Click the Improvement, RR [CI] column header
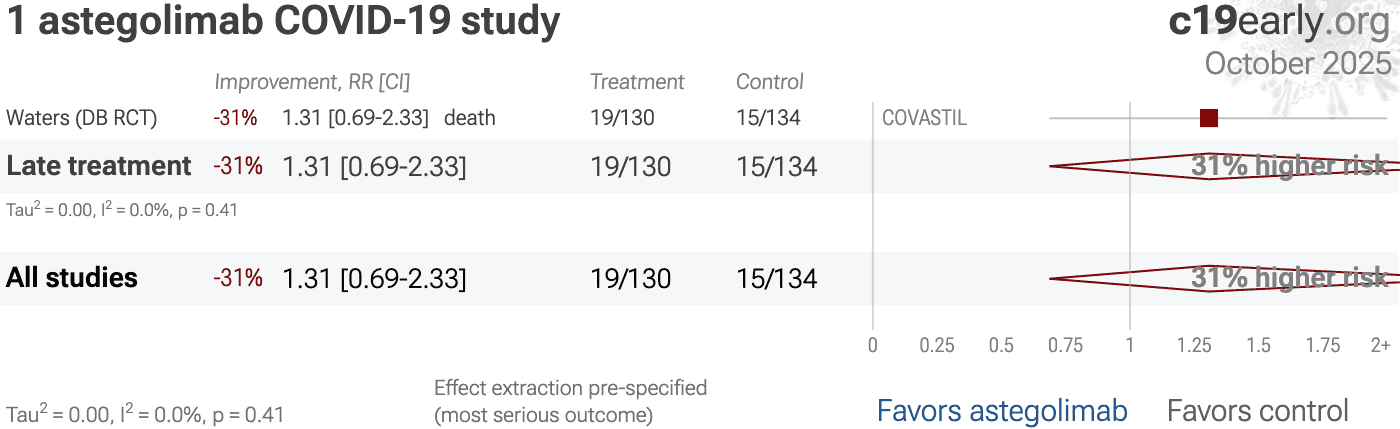Viewport: 1400px width, 429px height. 312,82
